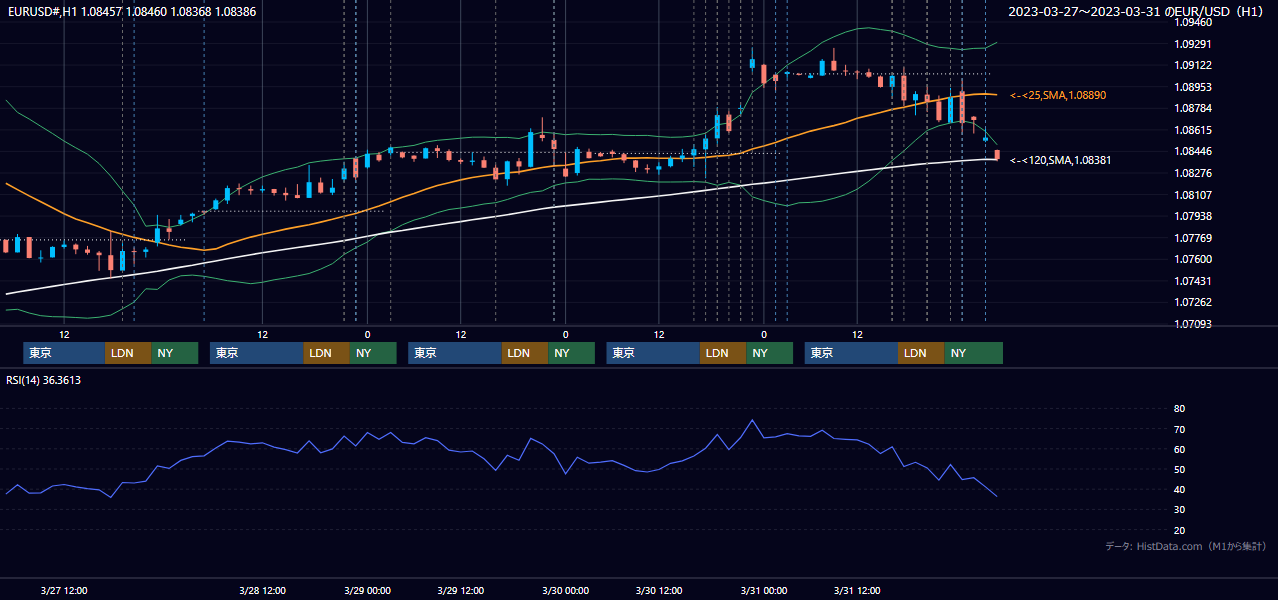Select the RSI 20 level label
Image resolution: width=1278 pixels, height=600 pixels.
click(1179, 530)
